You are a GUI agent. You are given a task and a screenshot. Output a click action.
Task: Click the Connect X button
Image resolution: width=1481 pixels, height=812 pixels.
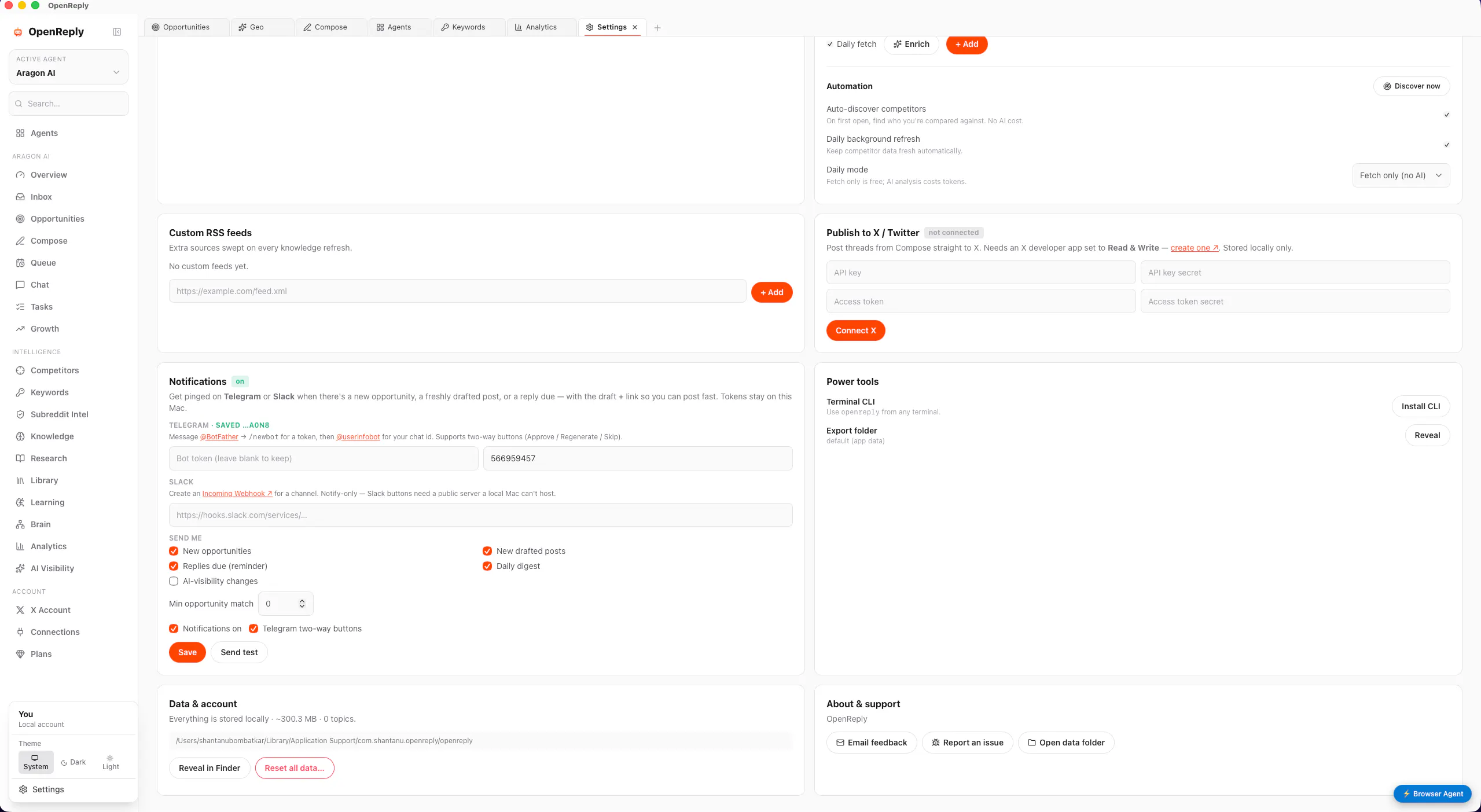click(855, 330)
